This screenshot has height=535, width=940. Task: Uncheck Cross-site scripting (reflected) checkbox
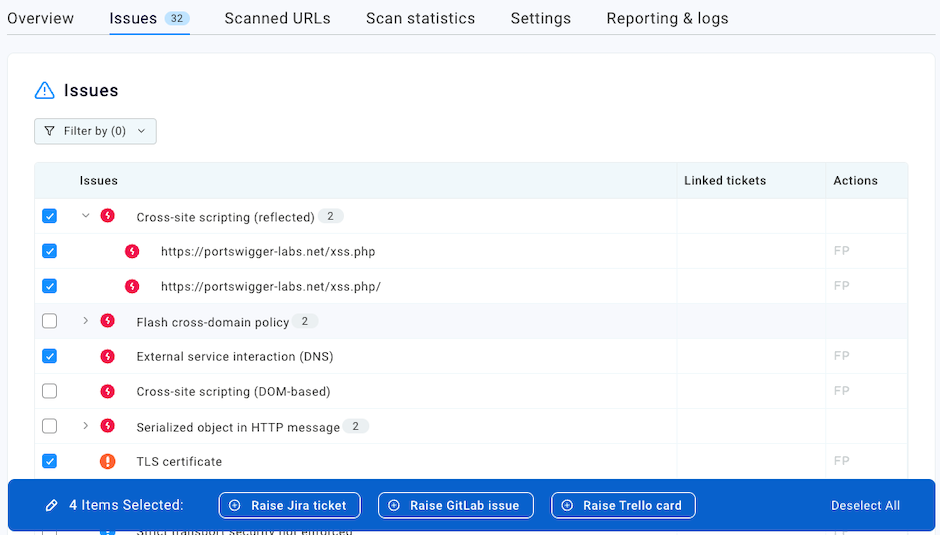click(x=50, y=216)
